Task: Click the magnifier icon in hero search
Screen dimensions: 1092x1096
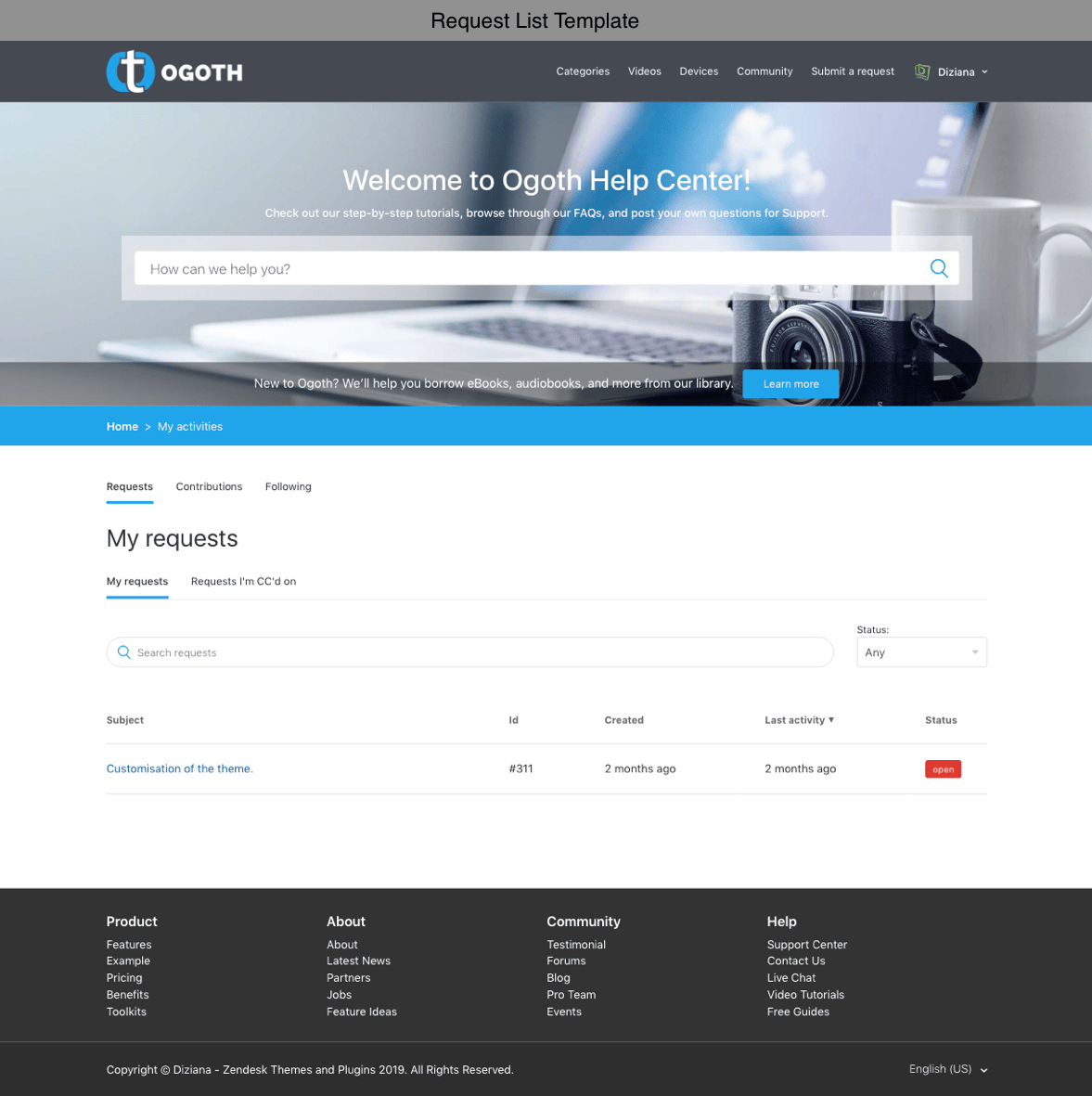Action: (x=938, y=268)
